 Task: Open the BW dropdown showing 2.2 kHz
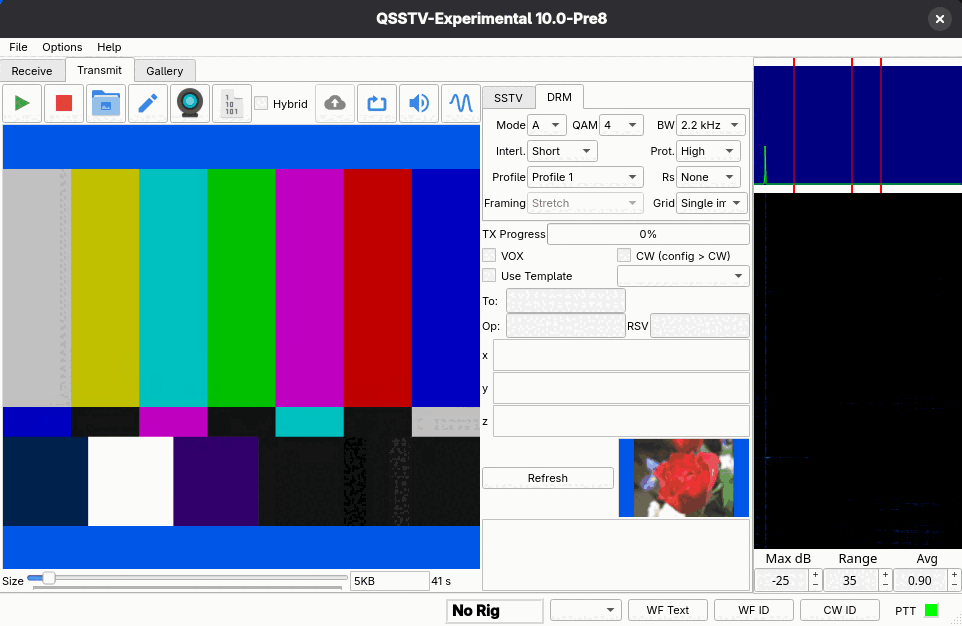coord(710,125)
